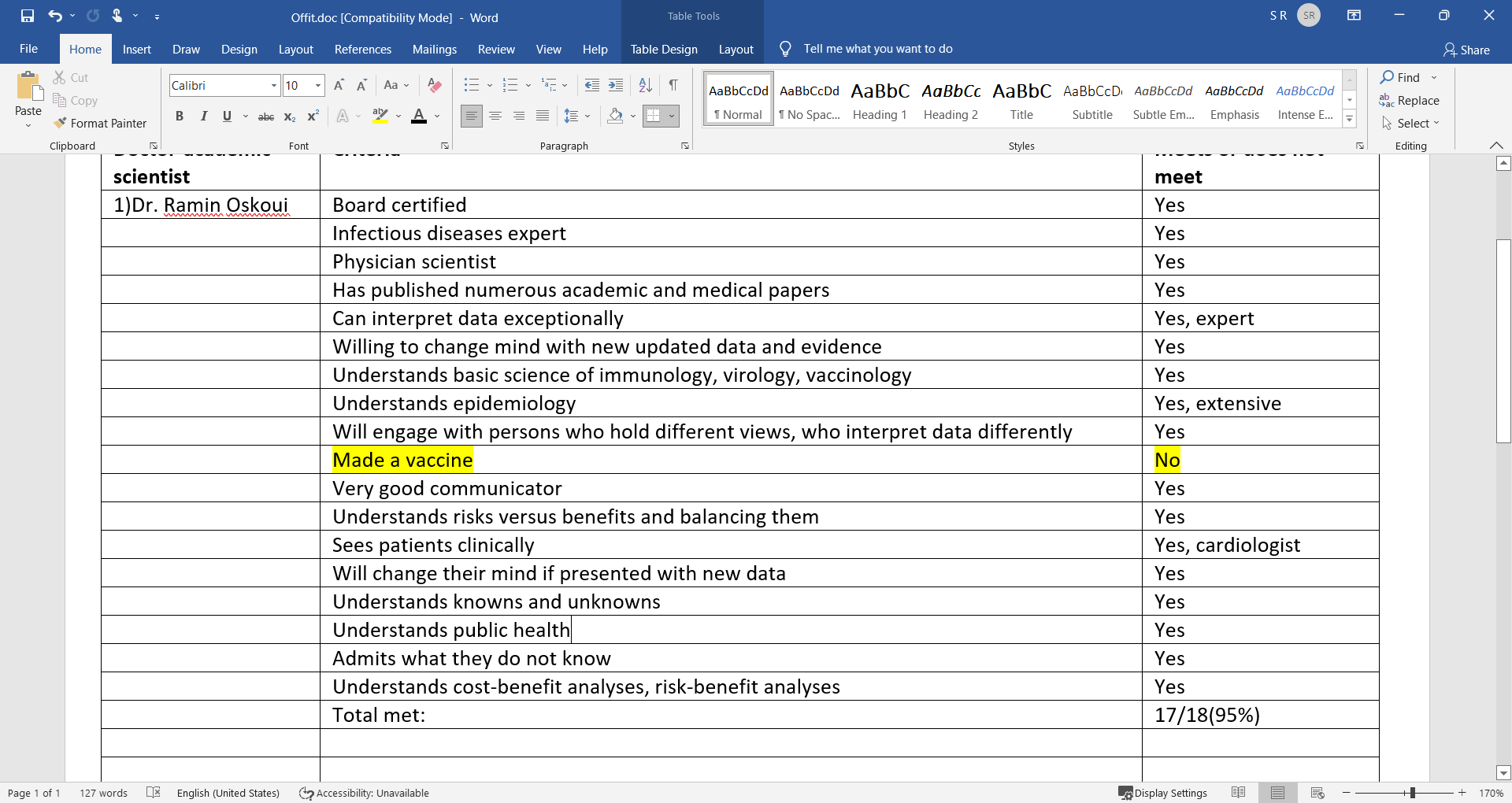Screen dimensions: 1512x803
Task: Cut the selection
Action: click(71, 78)
